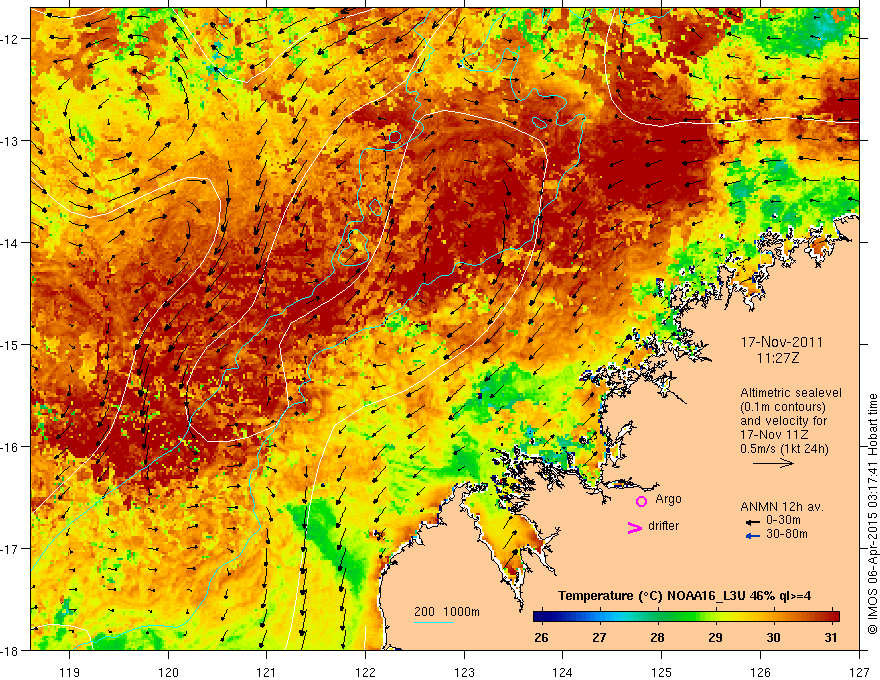This screenshot has height=680, width=880.
Task: Click the color bar value "27"
Action: 599,637
